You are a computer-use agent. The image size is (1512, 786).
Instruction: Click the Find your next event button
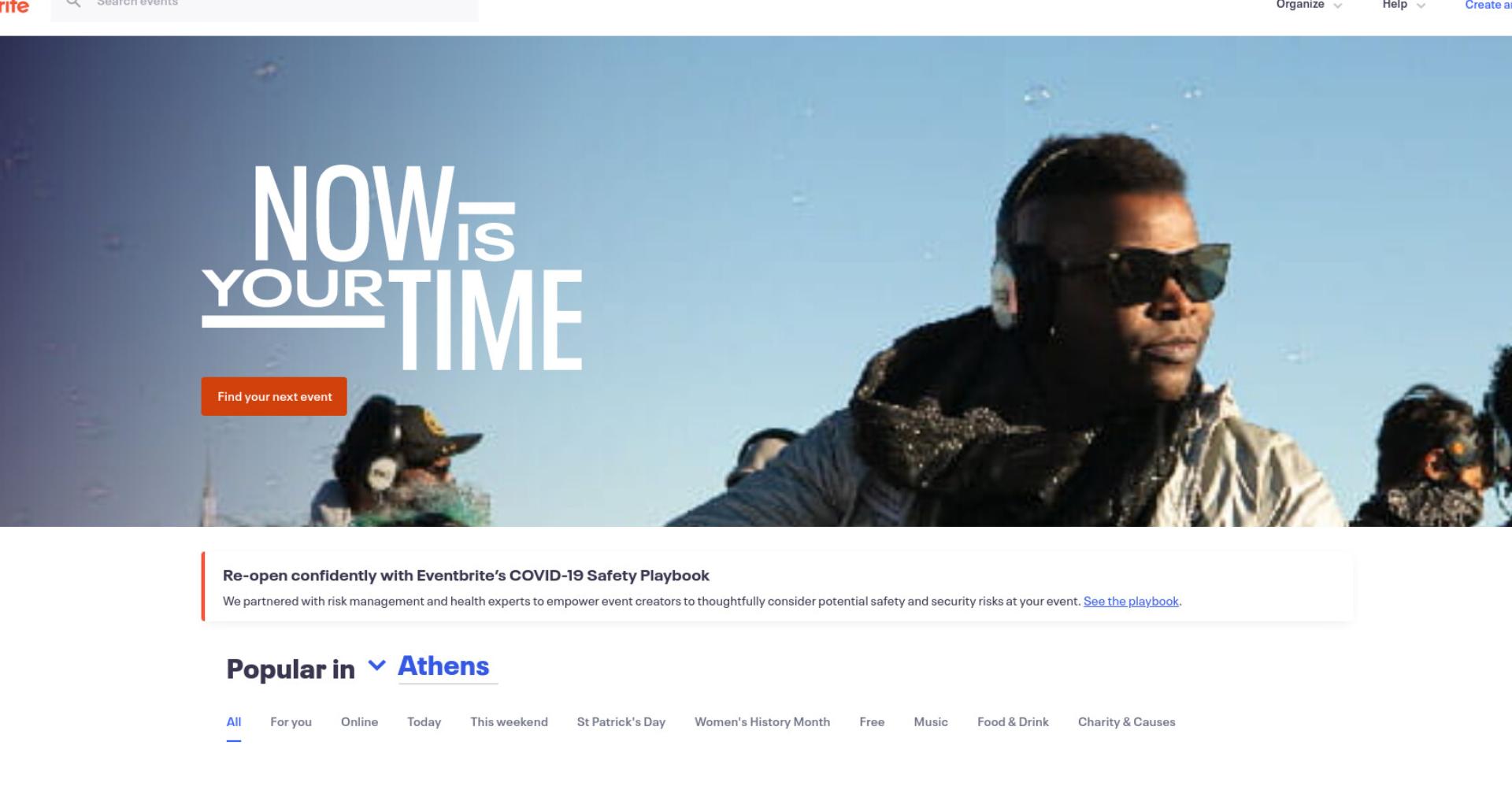click(274, 396)
